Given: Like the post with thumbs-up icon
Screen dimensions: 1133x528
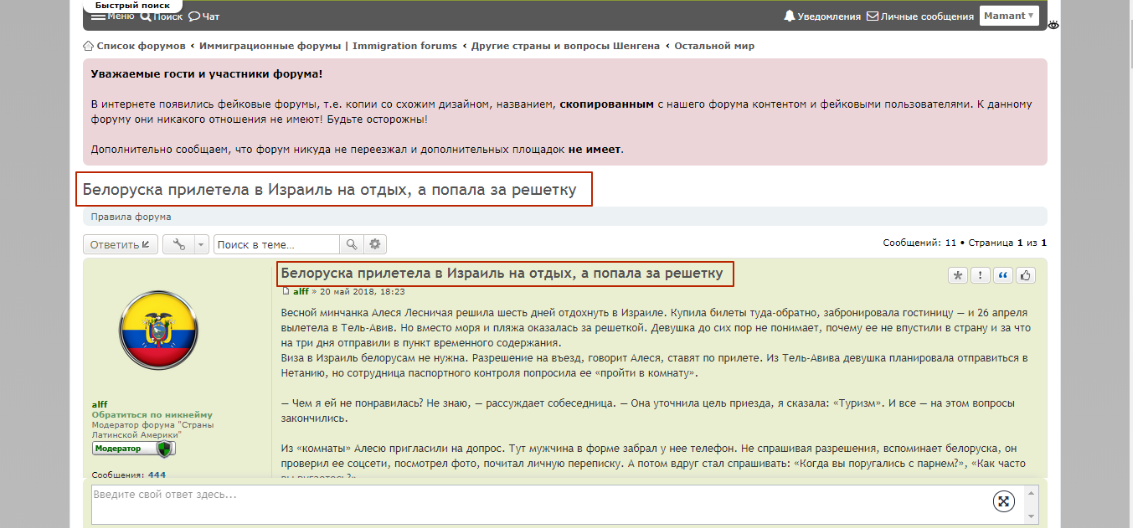Looking at the screenshot, I should tap(1025, 275).
